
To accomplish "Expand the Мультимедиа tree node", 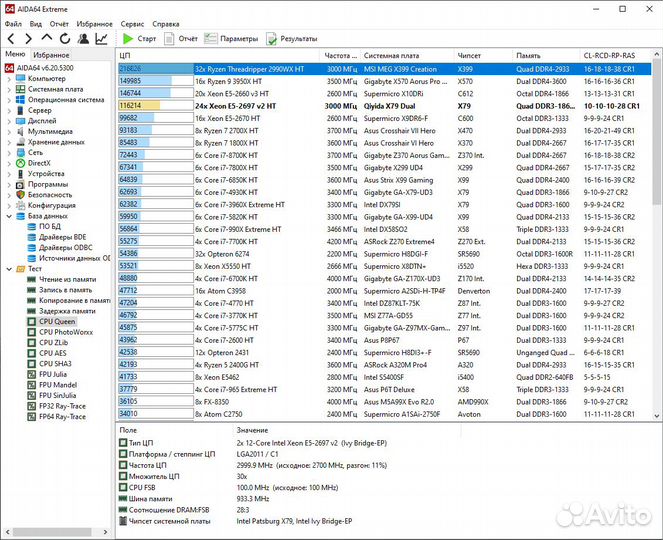I will coord(9,132).
